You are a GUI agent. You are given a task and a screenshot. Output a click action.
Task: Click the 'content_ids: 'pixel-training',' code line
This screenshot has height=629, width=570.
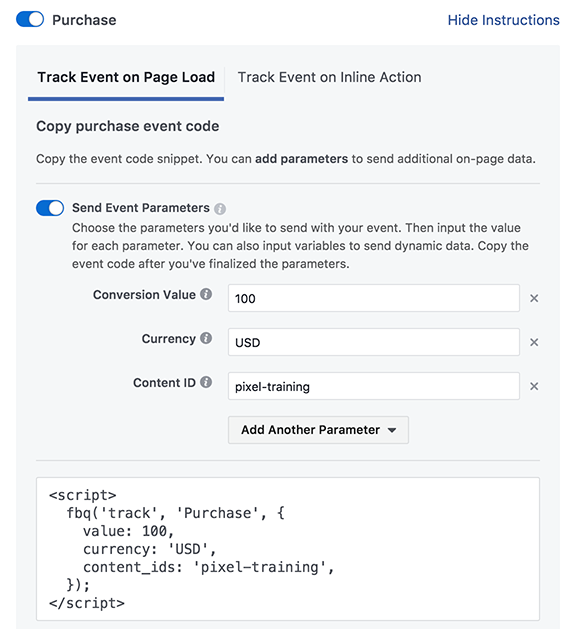click(209, 567)
